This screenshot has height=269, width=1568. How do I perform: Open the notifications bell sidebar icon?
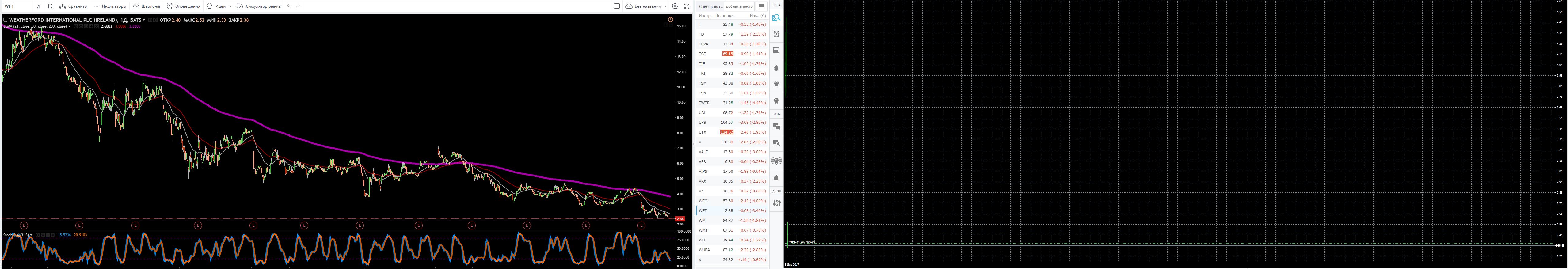click(776, 178)
